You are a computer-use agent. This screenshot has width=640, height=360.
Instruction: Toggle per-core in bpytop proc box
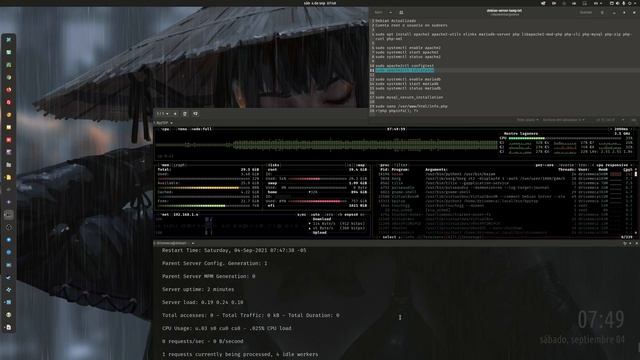pyautogui.click(x=544, y=165)
